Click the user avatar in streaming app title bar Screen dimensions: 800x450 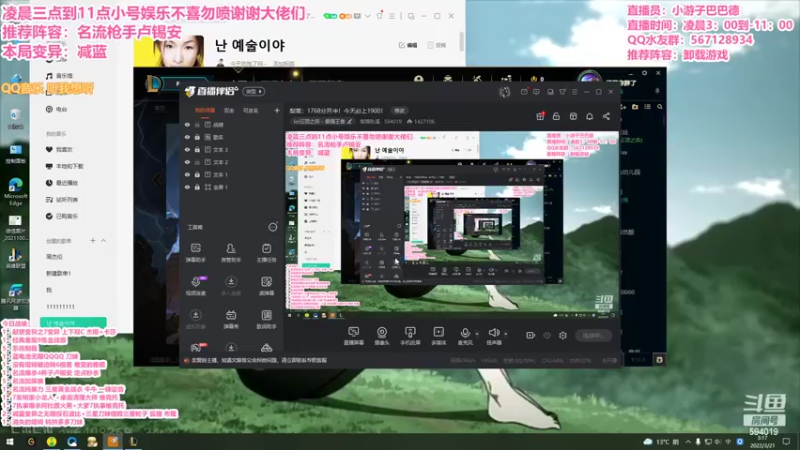coord(505,92)
